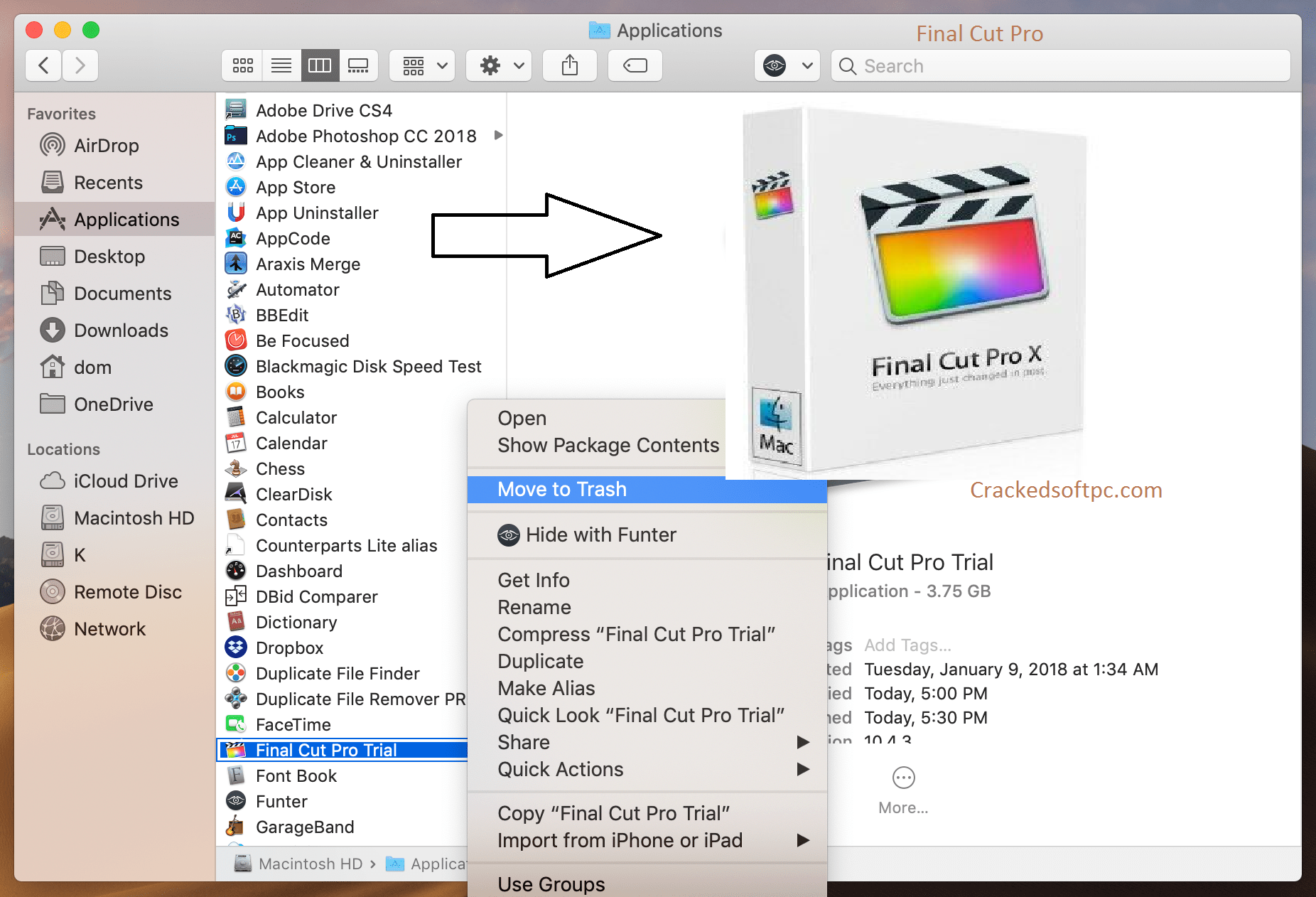Click the Search field

(x=1060, y=66)
